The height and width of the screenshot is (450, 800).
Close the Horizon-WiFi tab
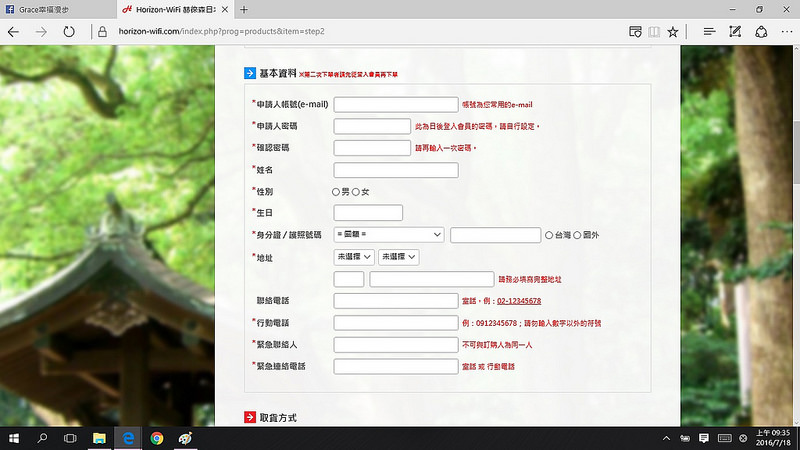(225, 9)
